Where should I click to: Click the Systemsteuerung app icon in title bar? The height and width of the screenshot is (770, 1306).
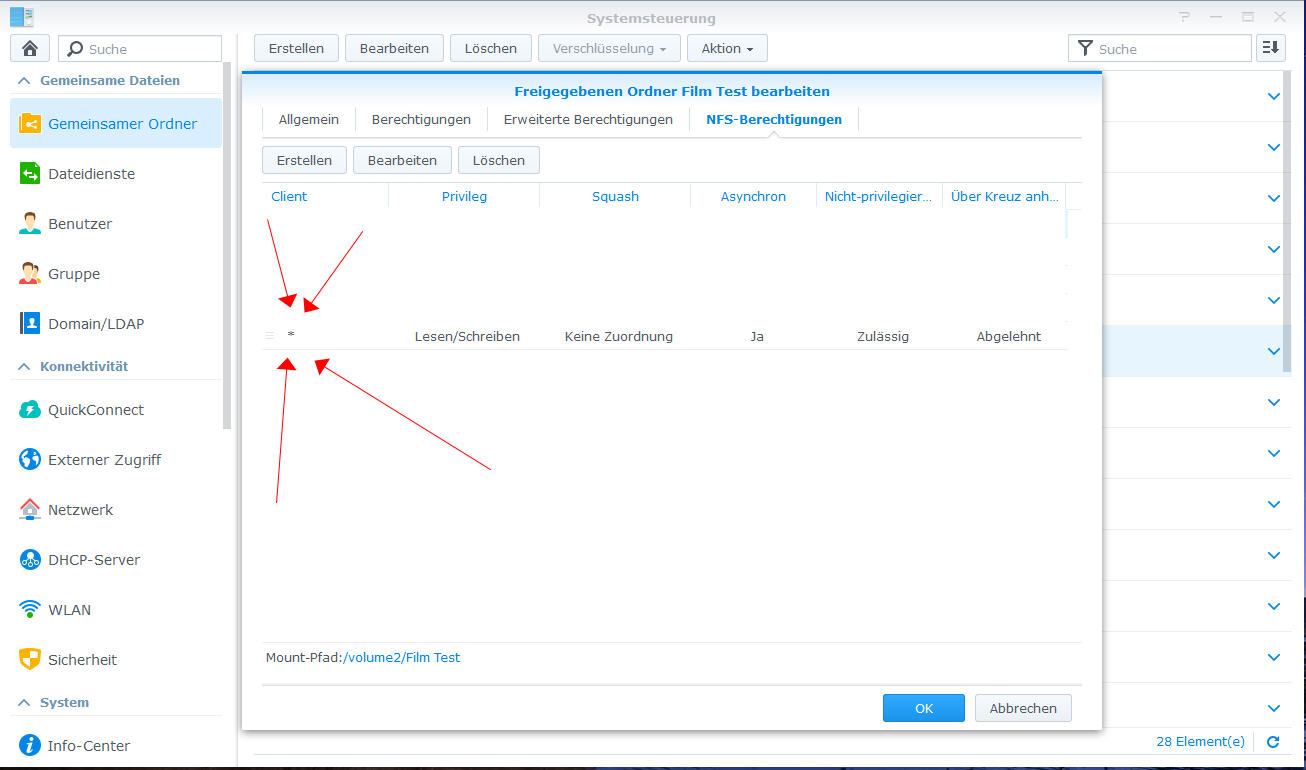pos(21,16)
